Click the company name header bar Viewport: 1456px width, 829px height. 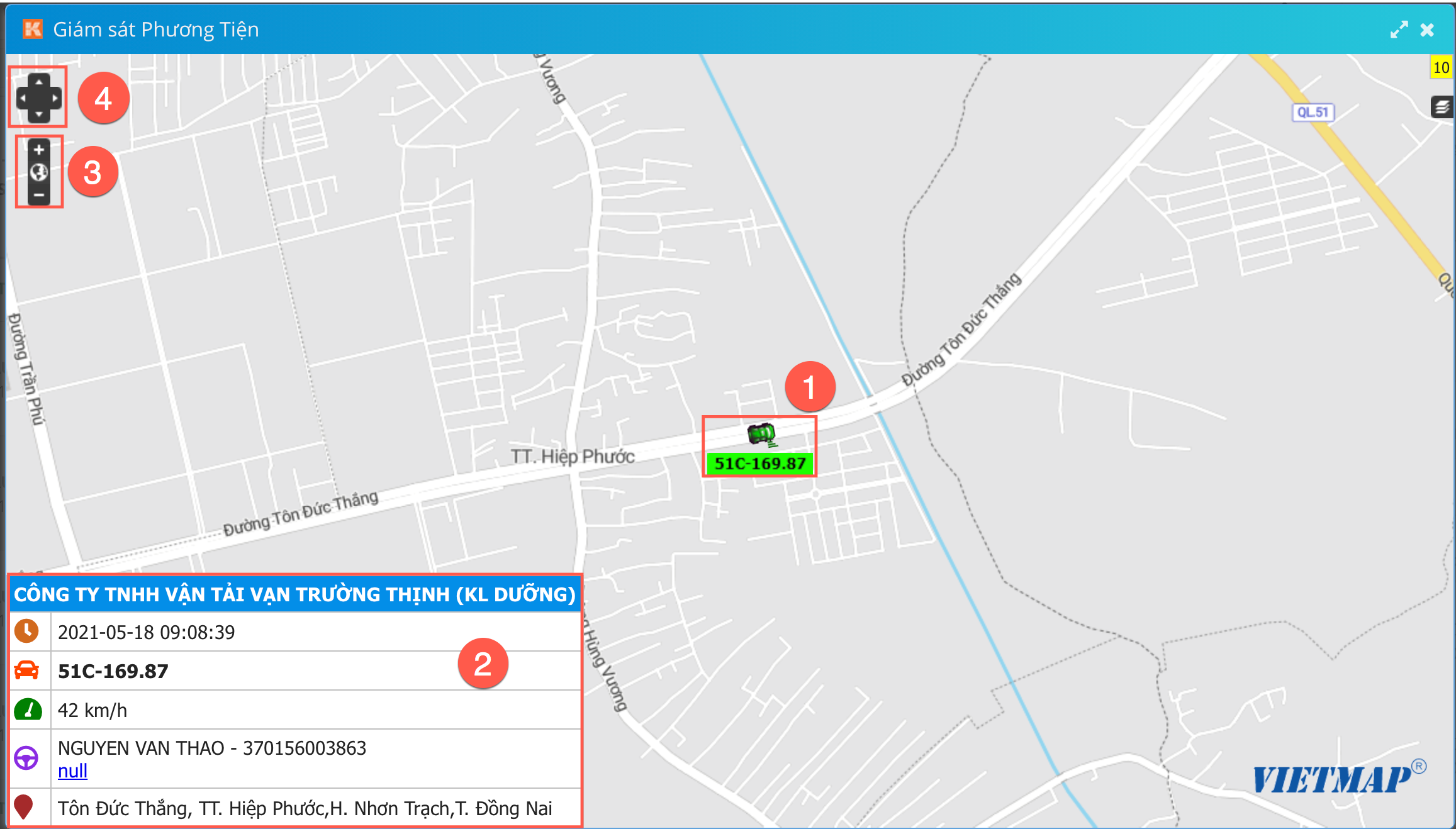(x=294, y=594)
